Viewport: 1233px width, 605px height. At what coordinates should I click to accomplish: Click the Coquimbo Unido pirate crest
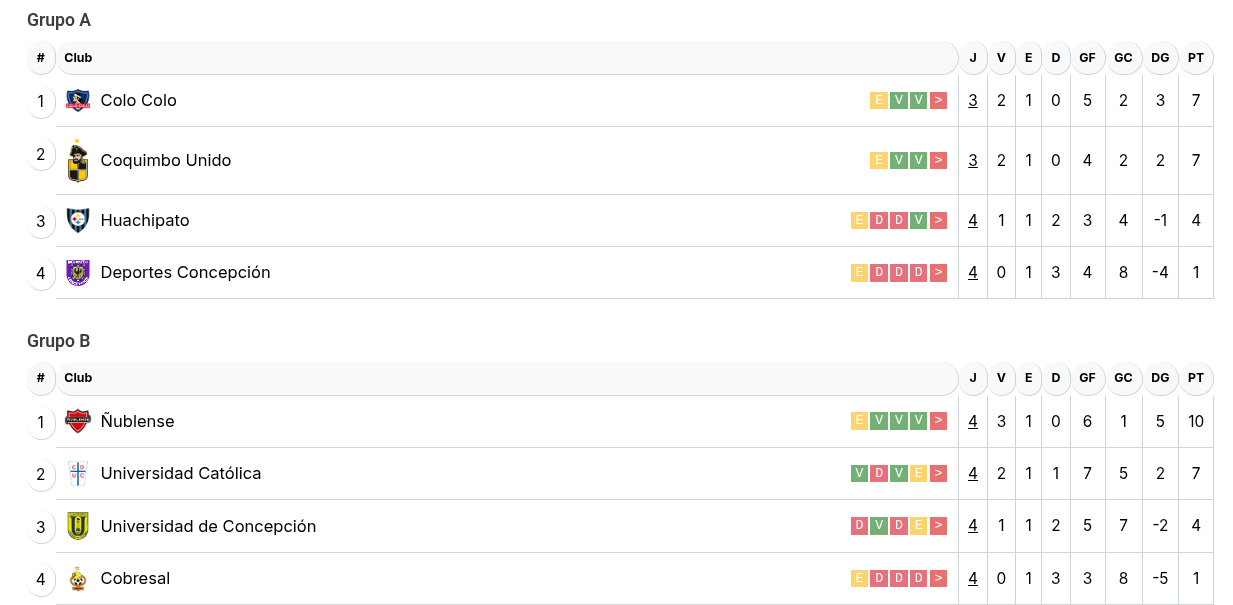click(78, 161)
